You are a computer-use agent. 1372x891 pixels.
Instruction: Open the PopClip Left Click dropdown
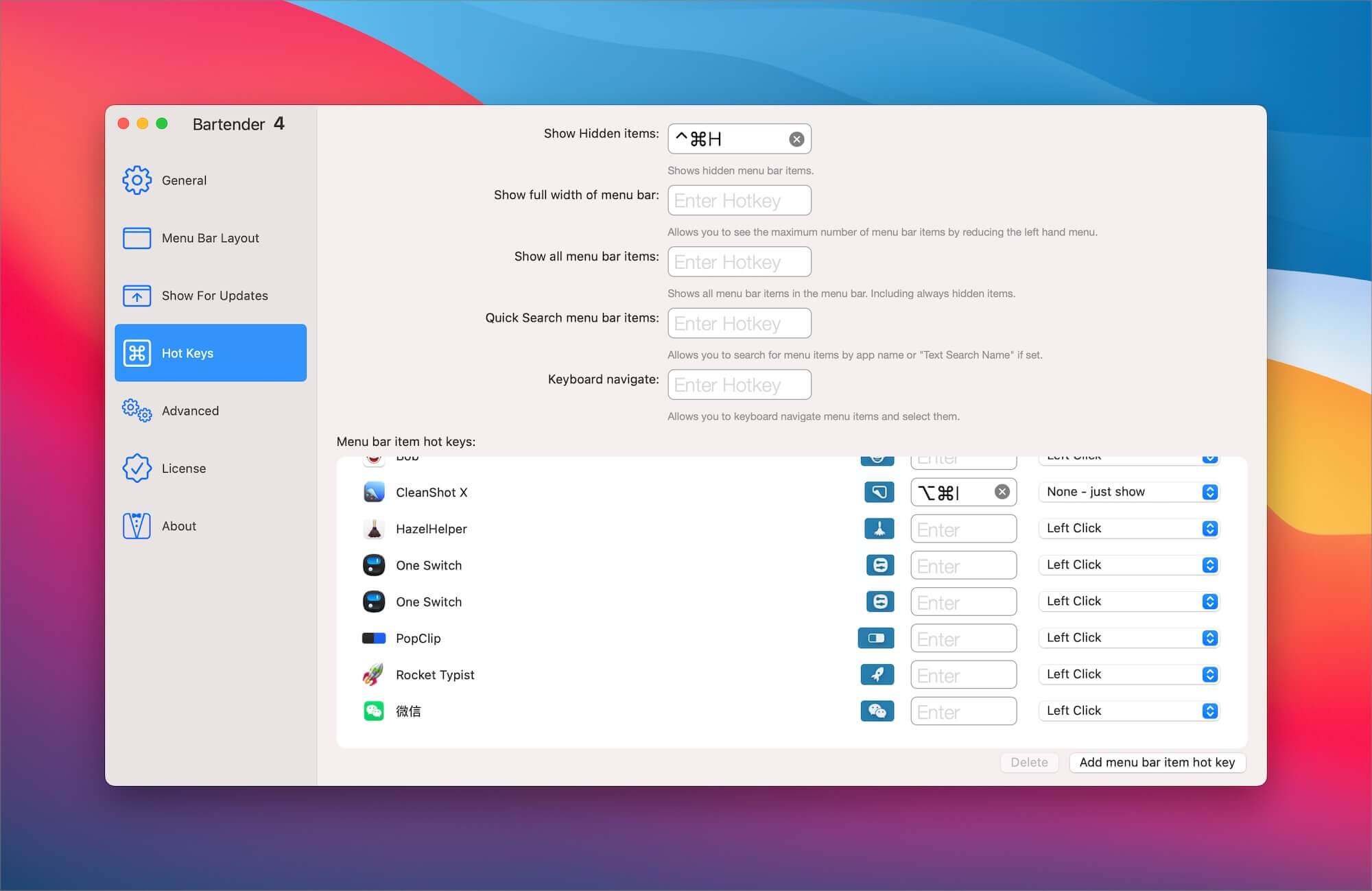click(x=1129, y=638)
